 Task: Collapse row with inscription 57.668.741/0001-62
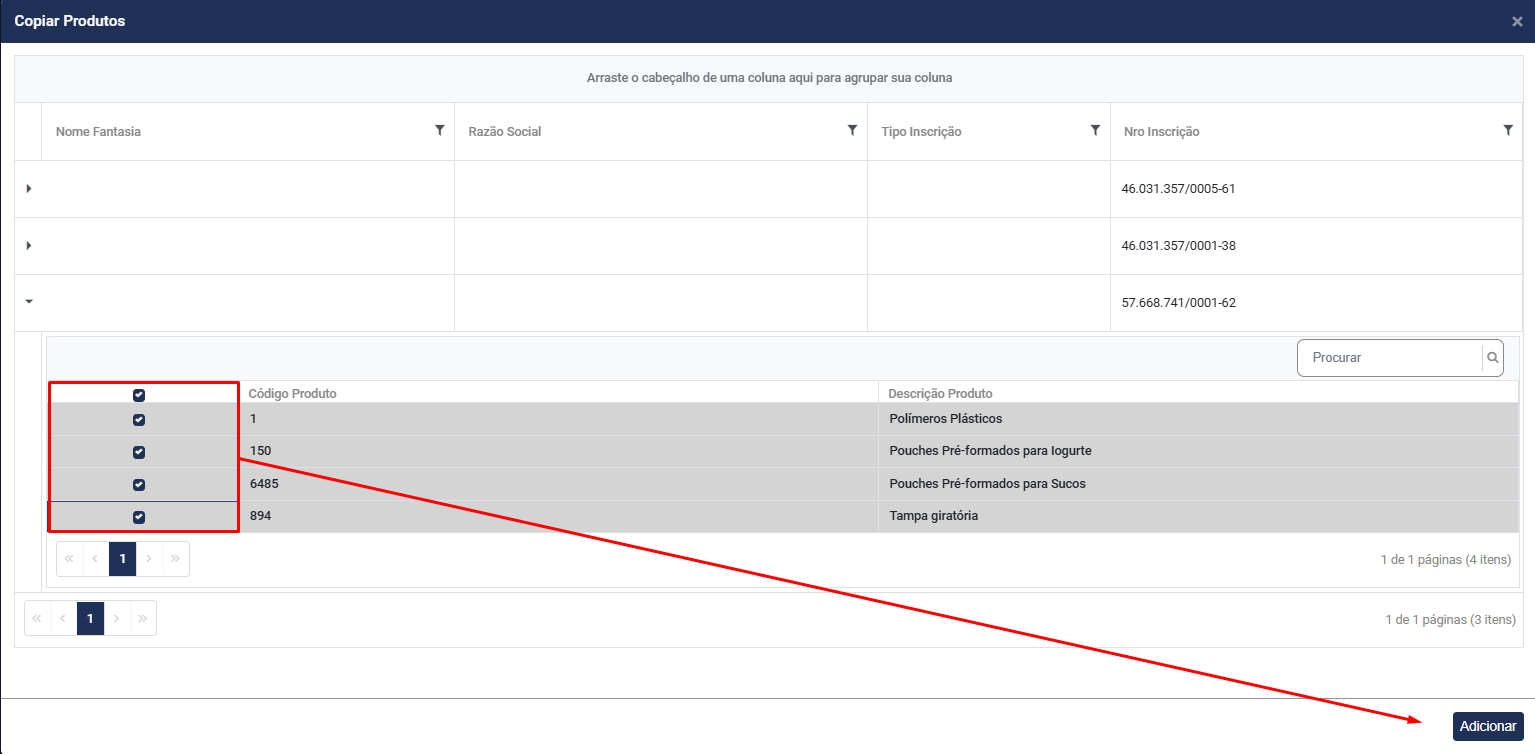28,302
